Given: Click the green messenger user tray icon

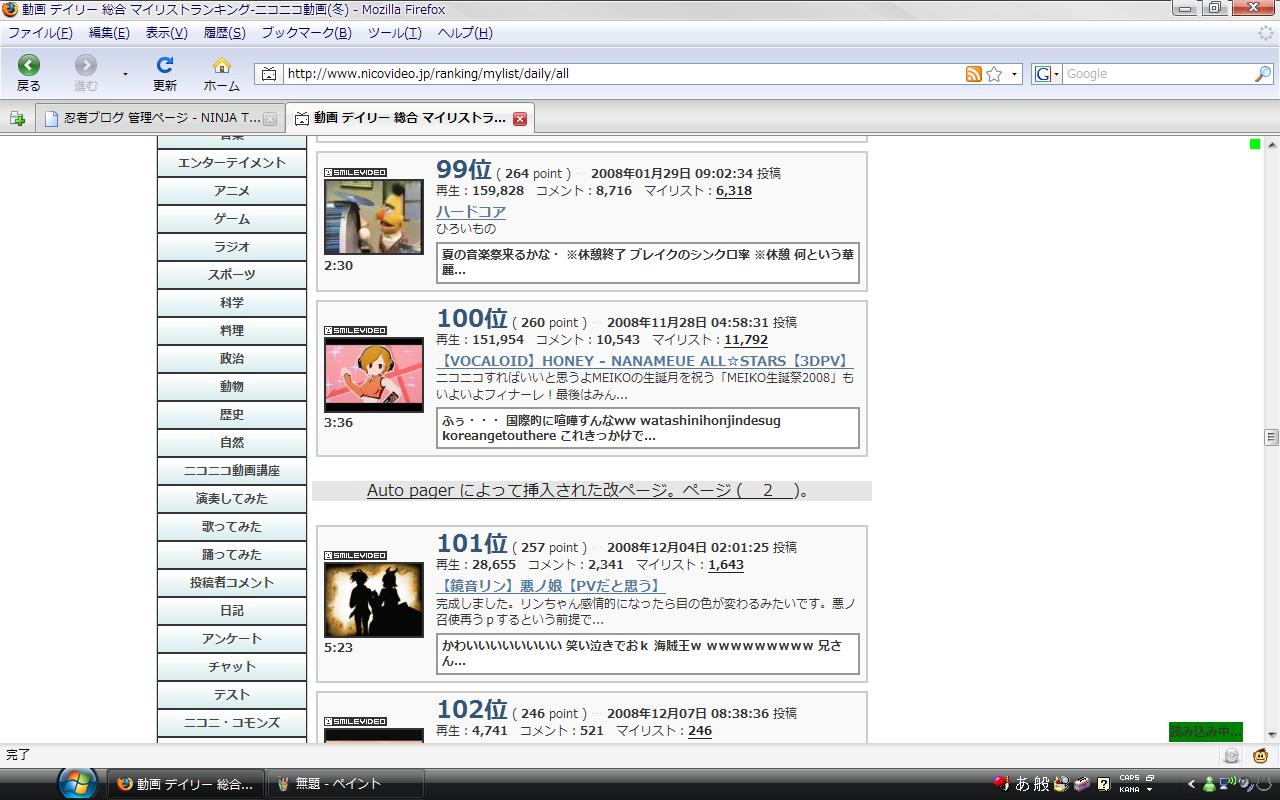Looking at the screenshot, I should point(1209,785).
